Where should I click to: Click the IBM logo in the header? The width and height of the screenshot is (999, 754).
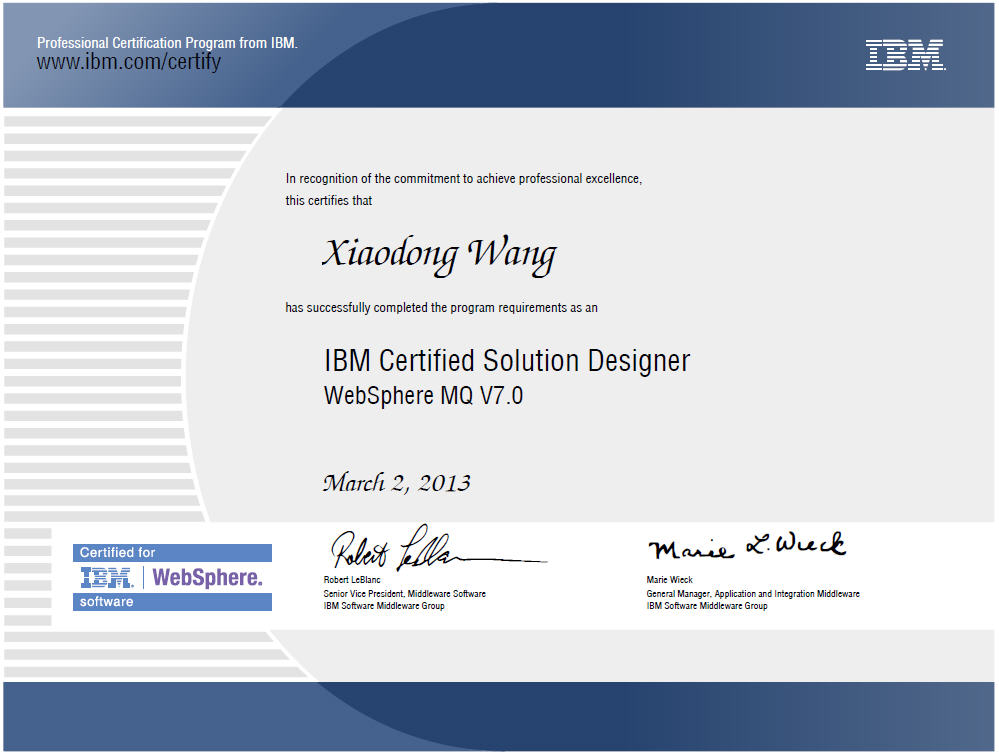pos(905,55)
